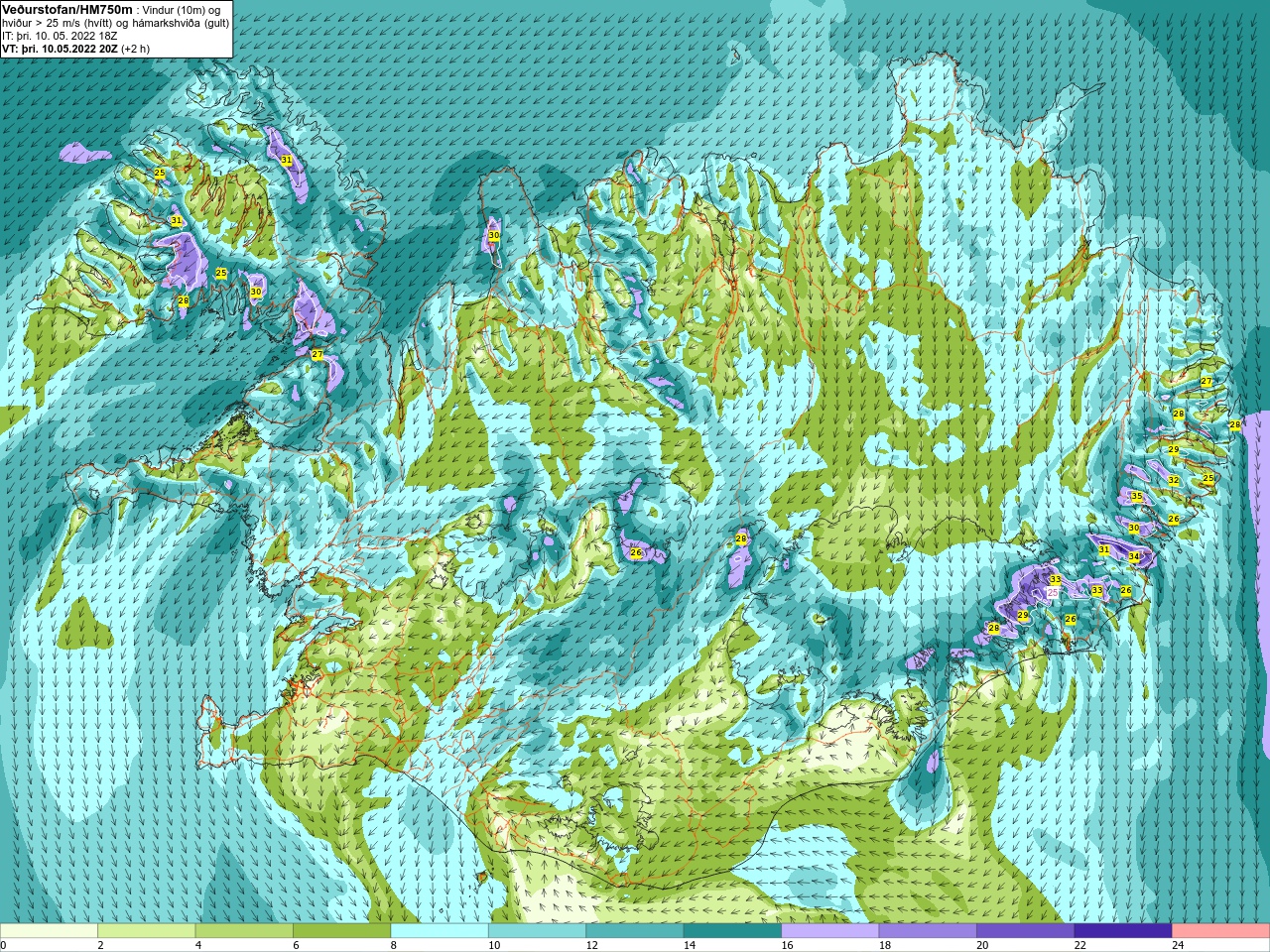The height and width of the screenshot is (952, 1270).
Task: Click legend scale number 8
Action: 394,946
